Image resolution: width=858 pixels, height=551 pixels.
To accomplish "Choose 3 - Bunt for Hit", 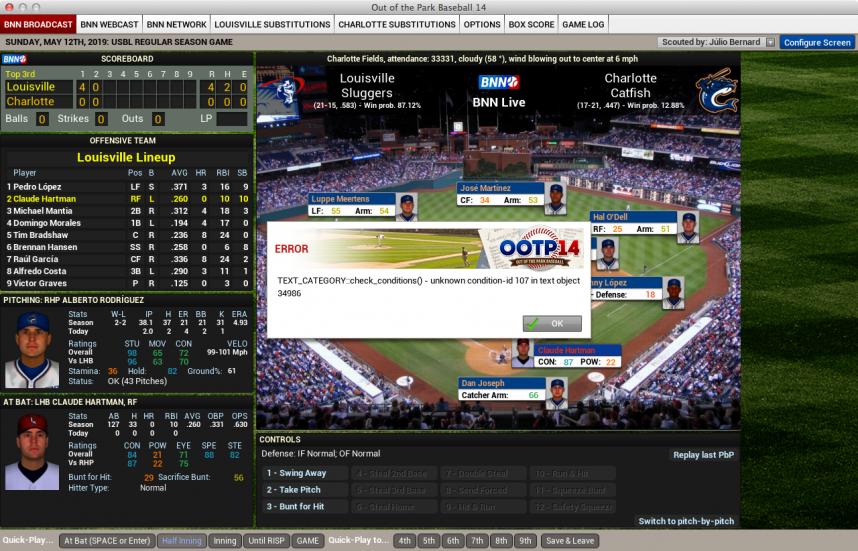I will pos(305,507).
